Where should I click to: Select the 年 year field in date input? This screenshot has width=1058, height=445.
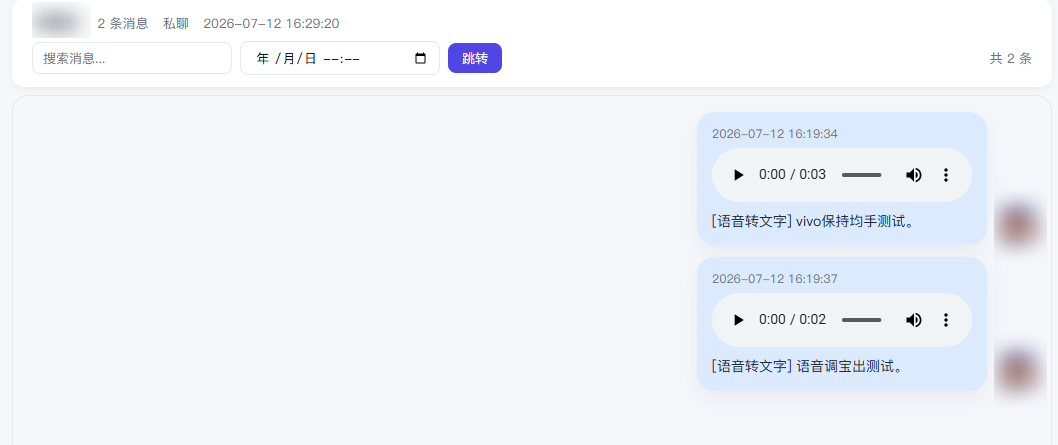[x=262, y=59]
